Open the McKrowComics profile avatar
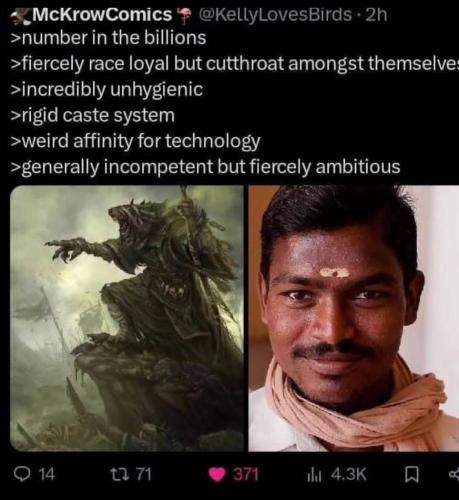Screen dimensions: 459x500 click(x=21, y=17)
